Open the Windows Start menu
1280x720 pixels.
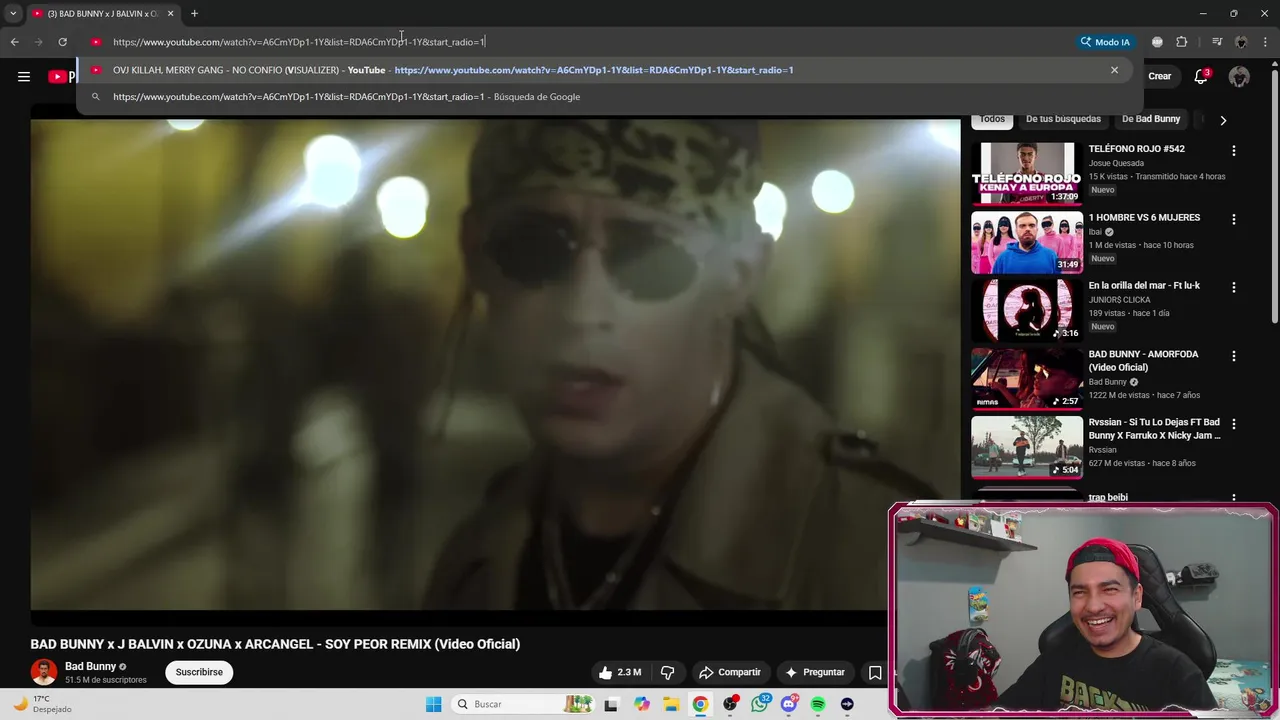433,704
